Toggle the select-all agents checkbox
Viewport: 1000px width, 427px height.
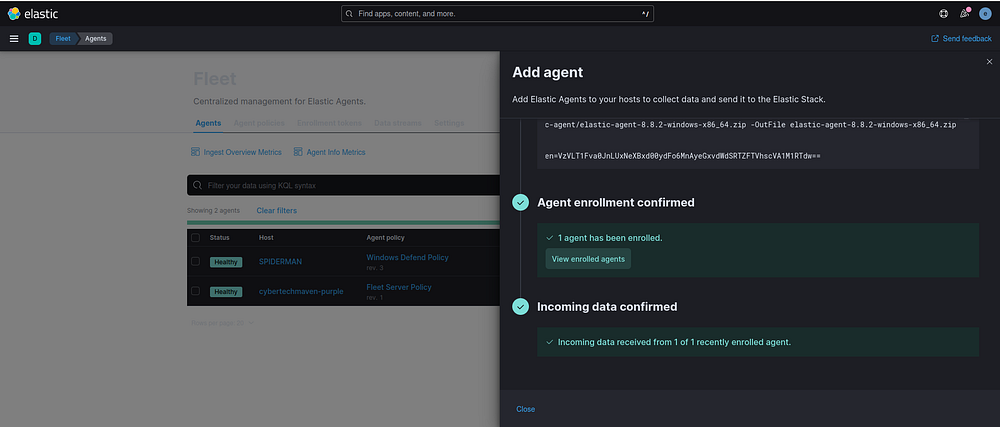tap(196, 238)
